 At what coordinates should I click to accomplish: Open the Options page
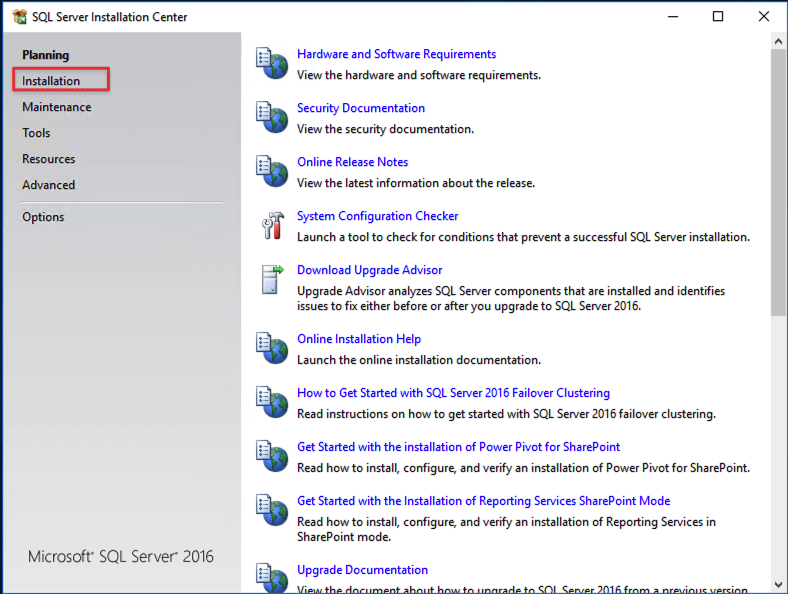pos(43,217)
